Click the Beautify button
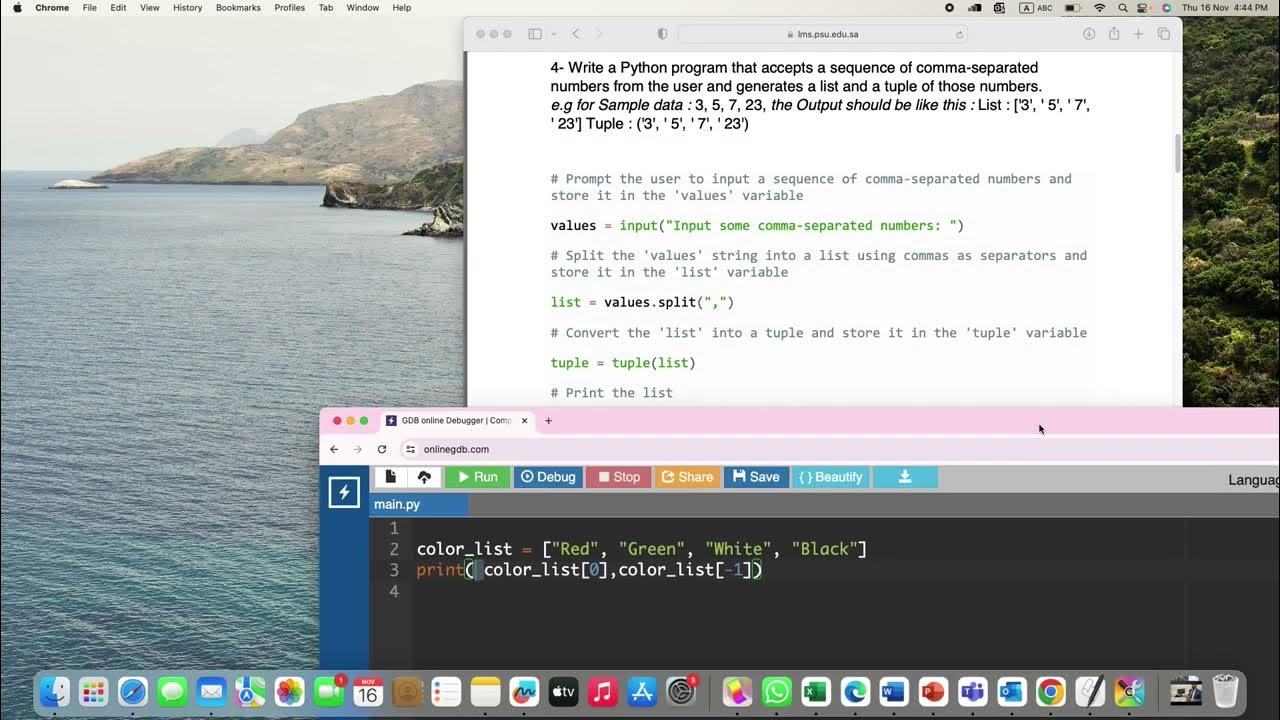Image resolution: width=1280 pixels, height=720 pixels. 831,477
